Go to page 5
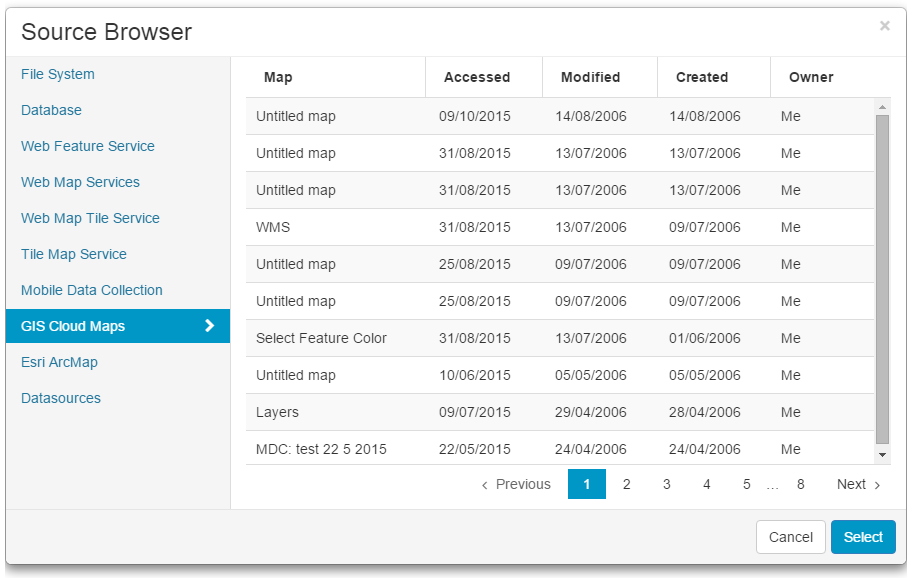The image size is (912, 578). [x=747, y=484]
